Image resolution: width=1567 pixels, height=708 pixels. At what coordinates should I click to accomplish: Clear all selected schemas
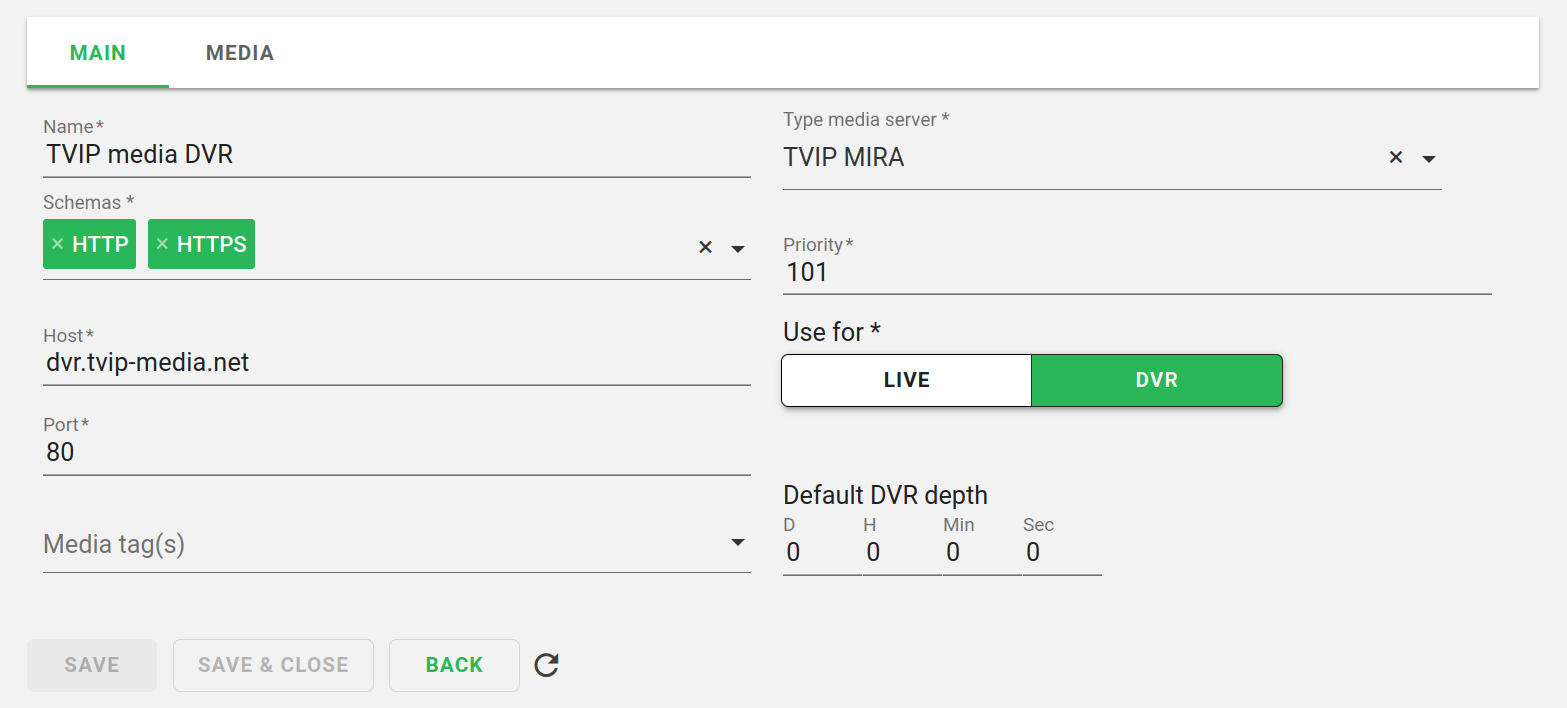point(705,248)
